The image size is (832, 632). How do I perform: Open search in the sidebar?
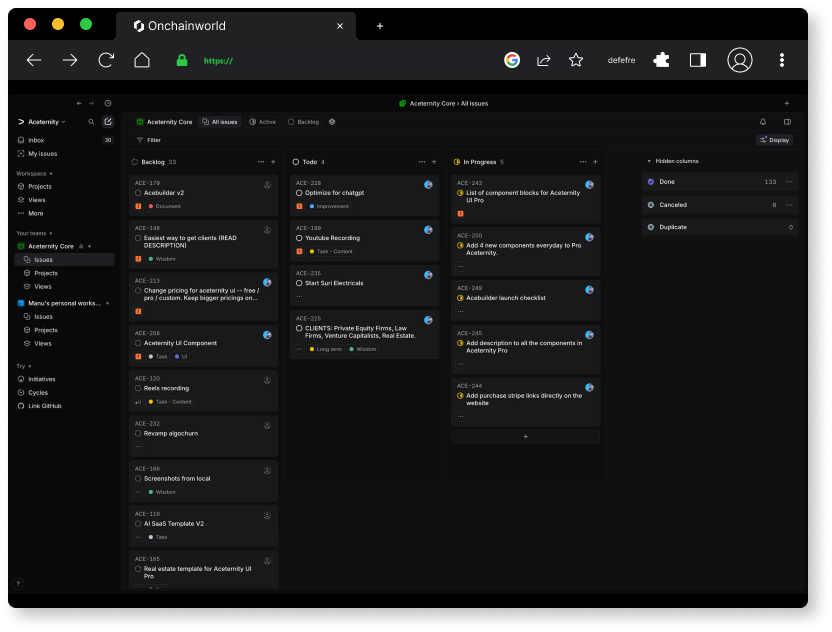91,122
